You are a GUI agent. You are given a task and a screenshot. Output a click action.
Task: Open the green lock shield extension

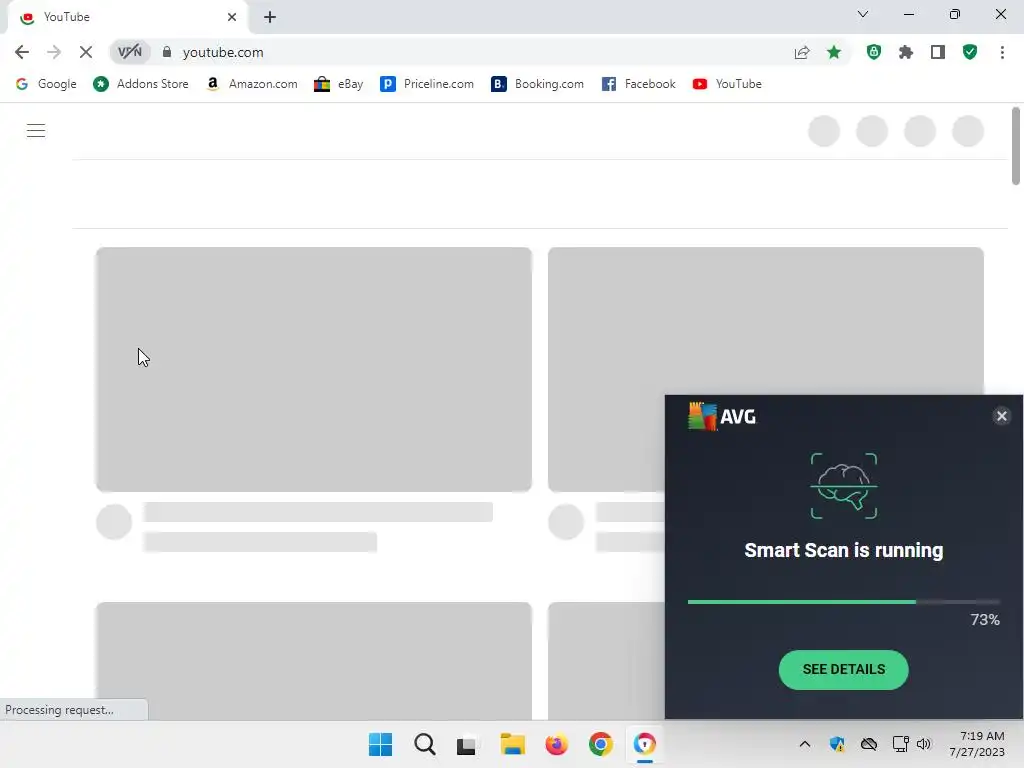[874, 52]
